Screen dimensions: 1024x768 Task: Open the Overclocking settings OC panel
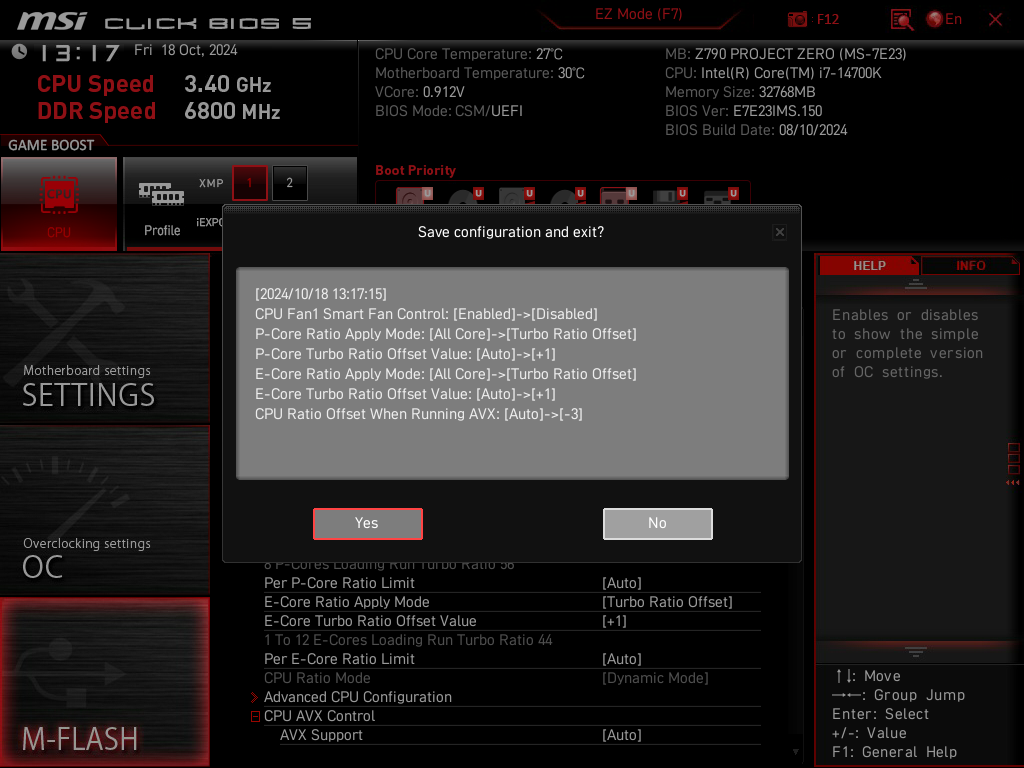pos(104,510)
